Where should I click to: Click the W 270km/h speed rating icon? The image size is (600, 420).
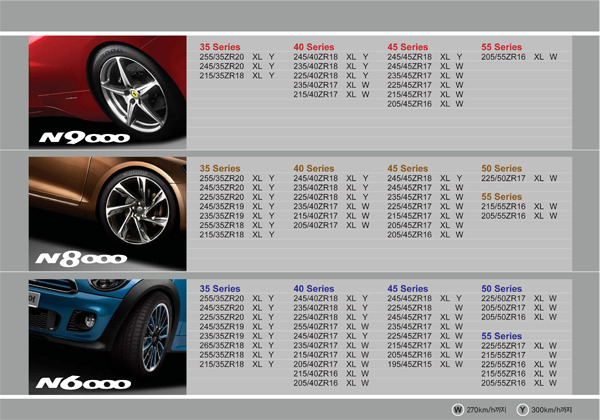(x=457, y=410)
